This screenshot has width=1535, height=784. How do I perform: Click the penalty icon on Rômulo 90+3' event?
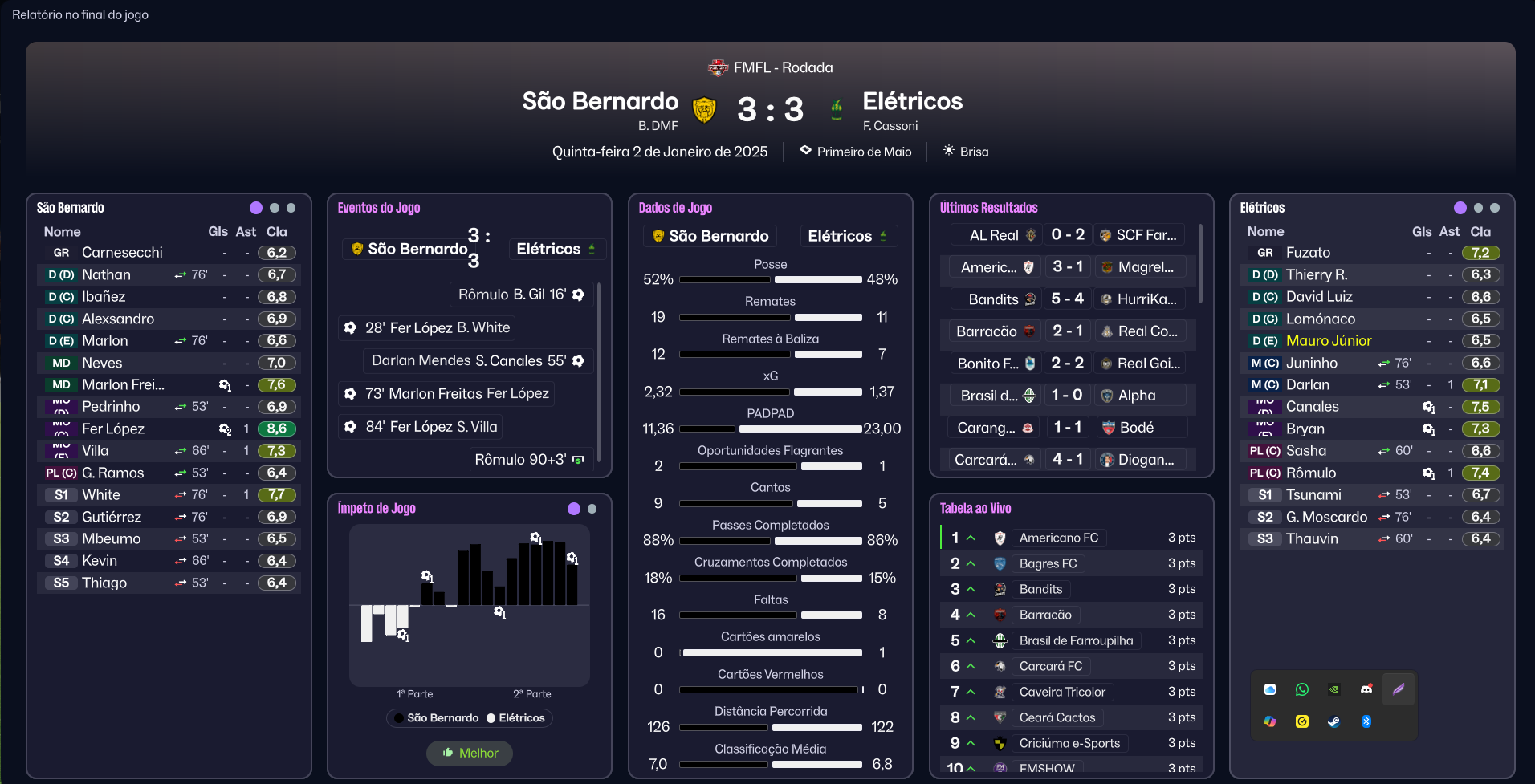(x=578, y=460)
